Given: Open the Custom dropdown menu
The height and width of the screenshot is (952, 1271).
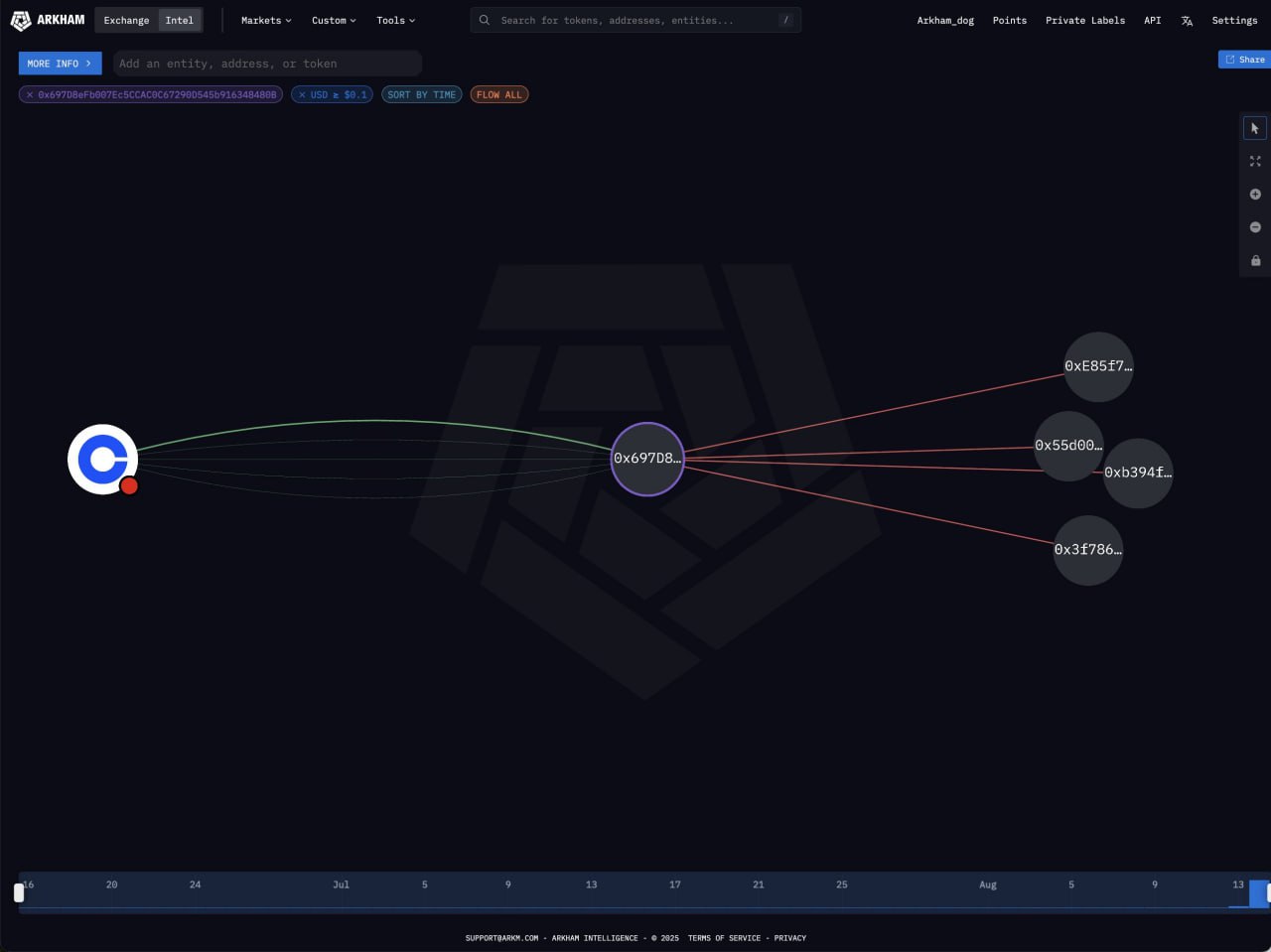Looking at the screenshot, I should coord(334,21).
